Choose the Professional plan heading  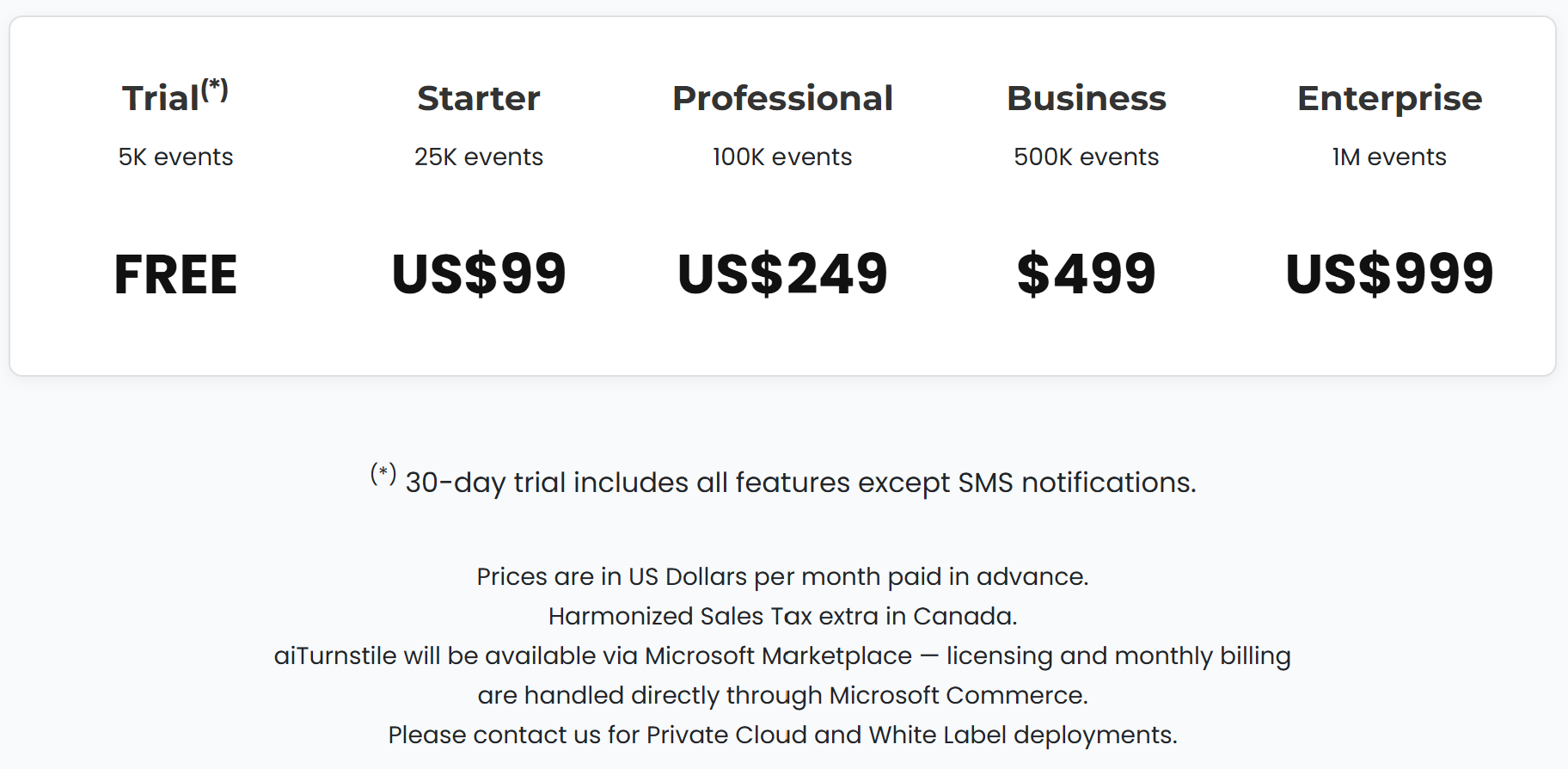tap(782, 99)
